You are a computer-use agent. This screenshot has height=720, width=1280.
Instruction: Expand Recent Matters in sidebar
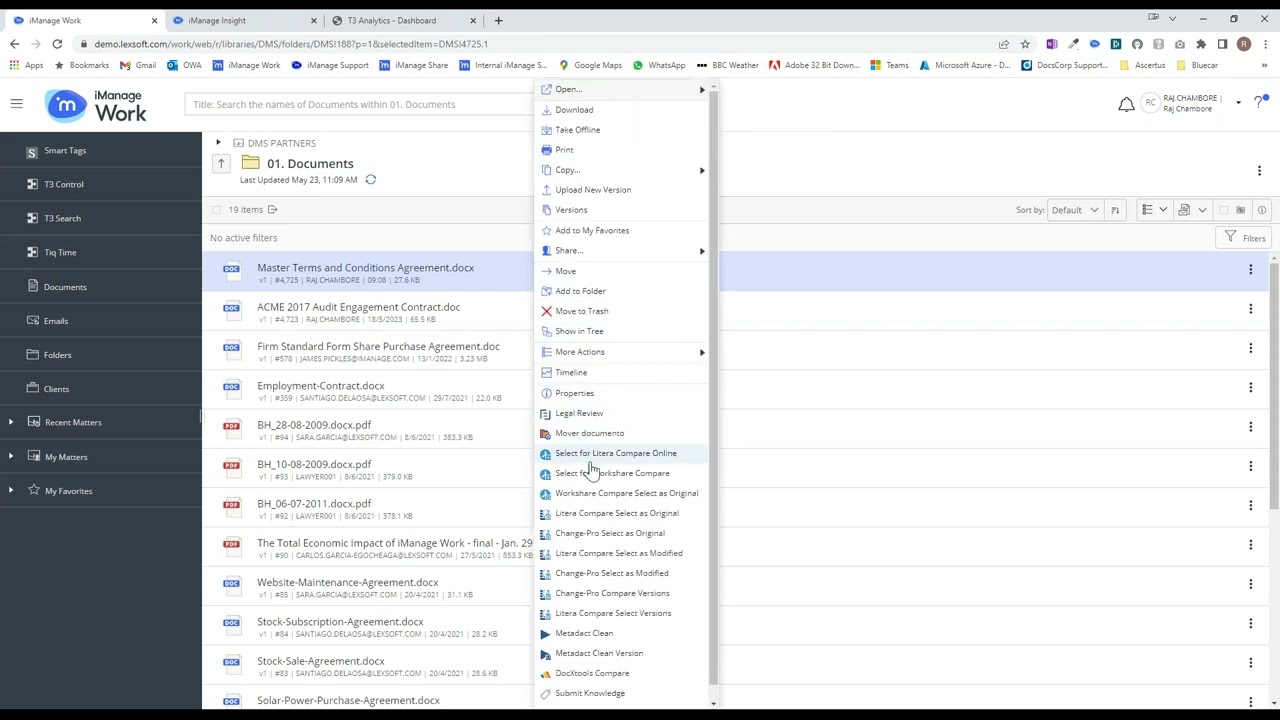tap(11, 422)
